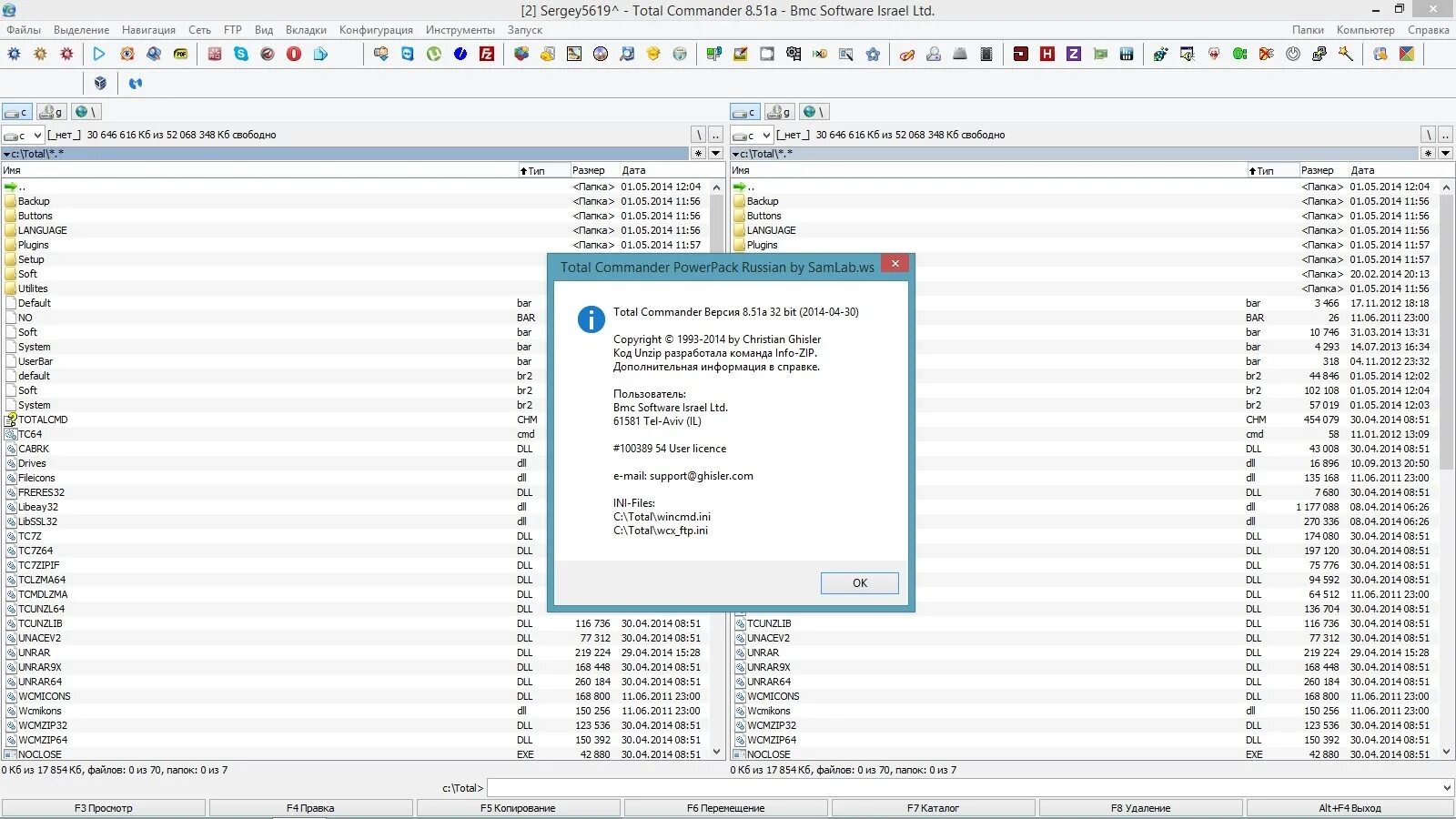Select the Backup folder in right panel
The width and height of the screenshot is (1456, 819).
763,201
